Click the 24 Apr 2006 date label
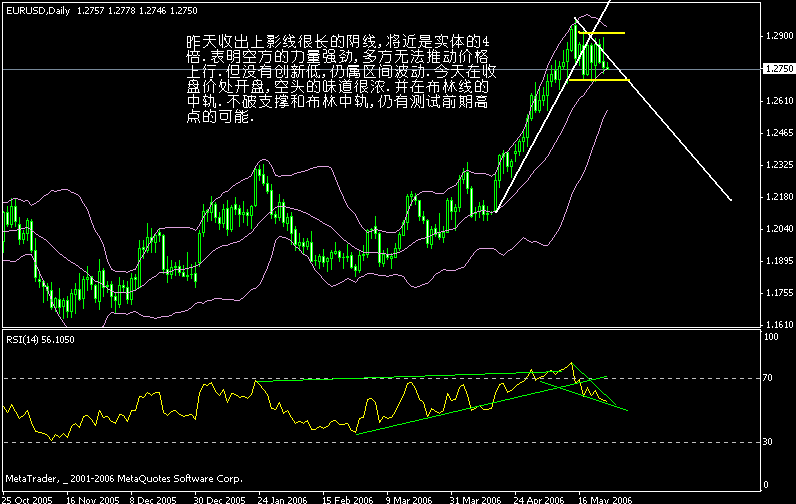The image size is (796, 504). coord(539,499)
